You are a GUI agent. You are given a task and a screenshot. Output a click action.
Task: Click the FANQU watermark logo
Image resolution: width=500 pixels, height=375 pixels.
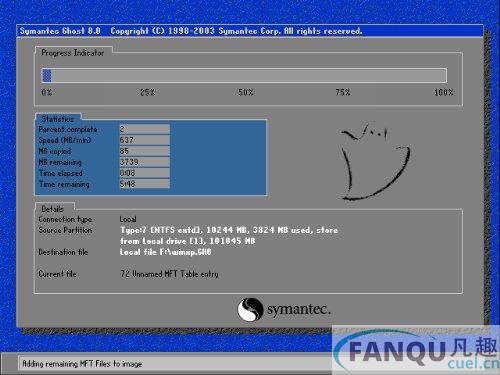point(417,351)
